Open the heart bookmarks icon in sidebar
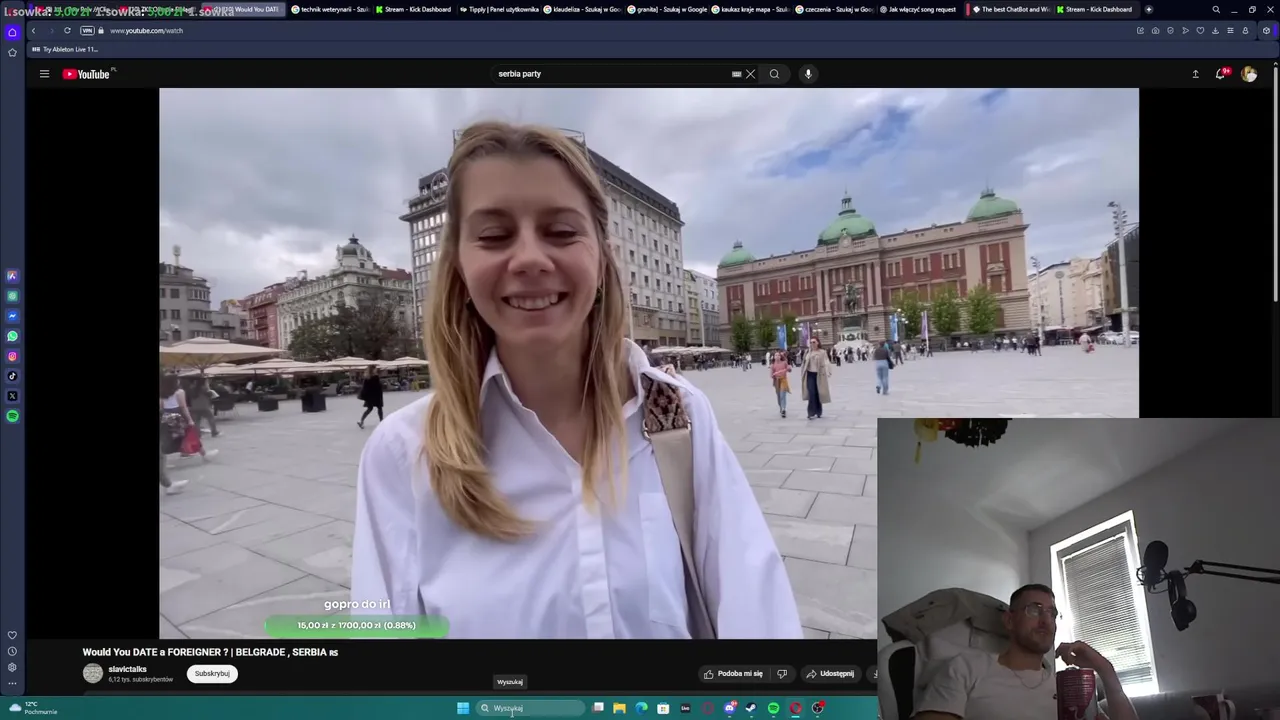Screen dimensions: 1280x720 (x=12, y=635)
